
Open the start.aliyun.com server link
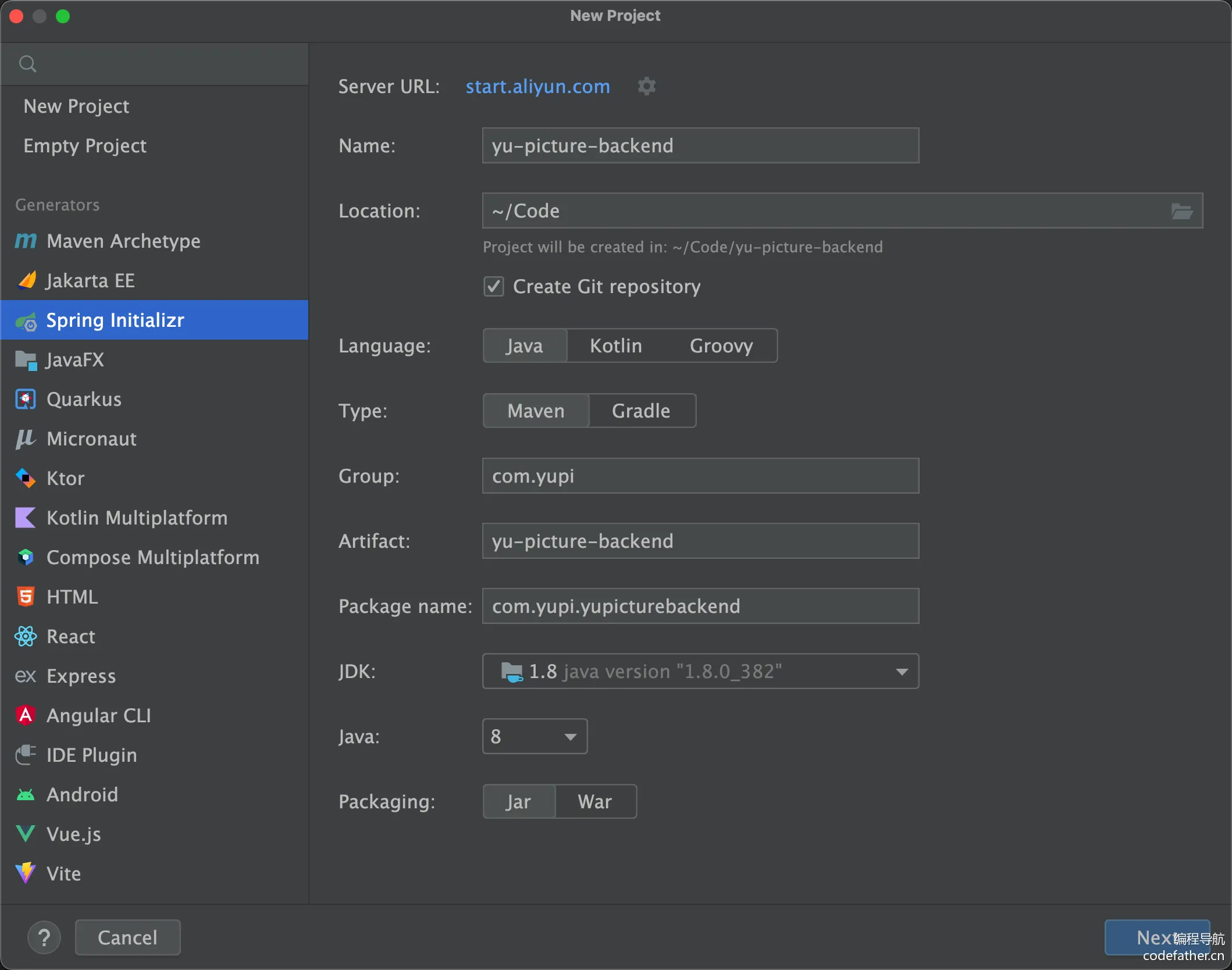tap(537, 86)
